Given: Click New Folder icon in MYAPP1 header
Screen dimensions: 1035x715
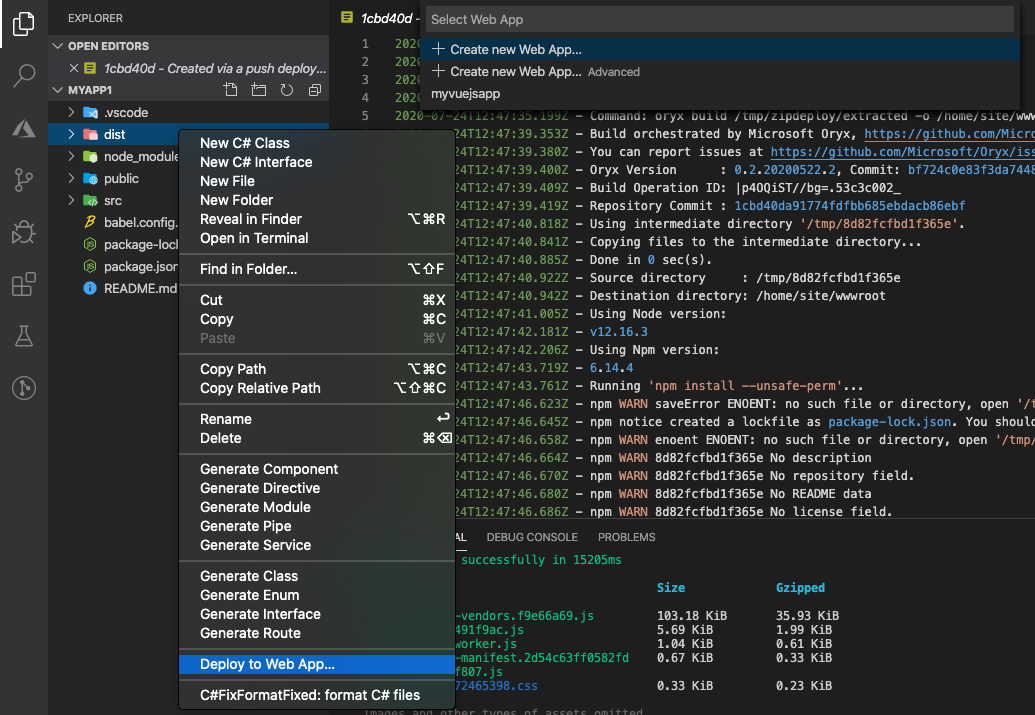Looking at the screenshot, I should [x=259, y=90].
